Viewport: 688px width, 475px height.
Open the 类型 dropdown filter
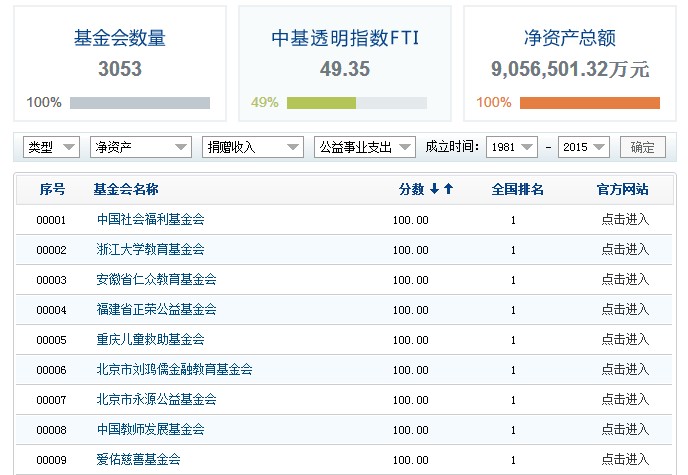pyautogui.click(x=51, y=147)
